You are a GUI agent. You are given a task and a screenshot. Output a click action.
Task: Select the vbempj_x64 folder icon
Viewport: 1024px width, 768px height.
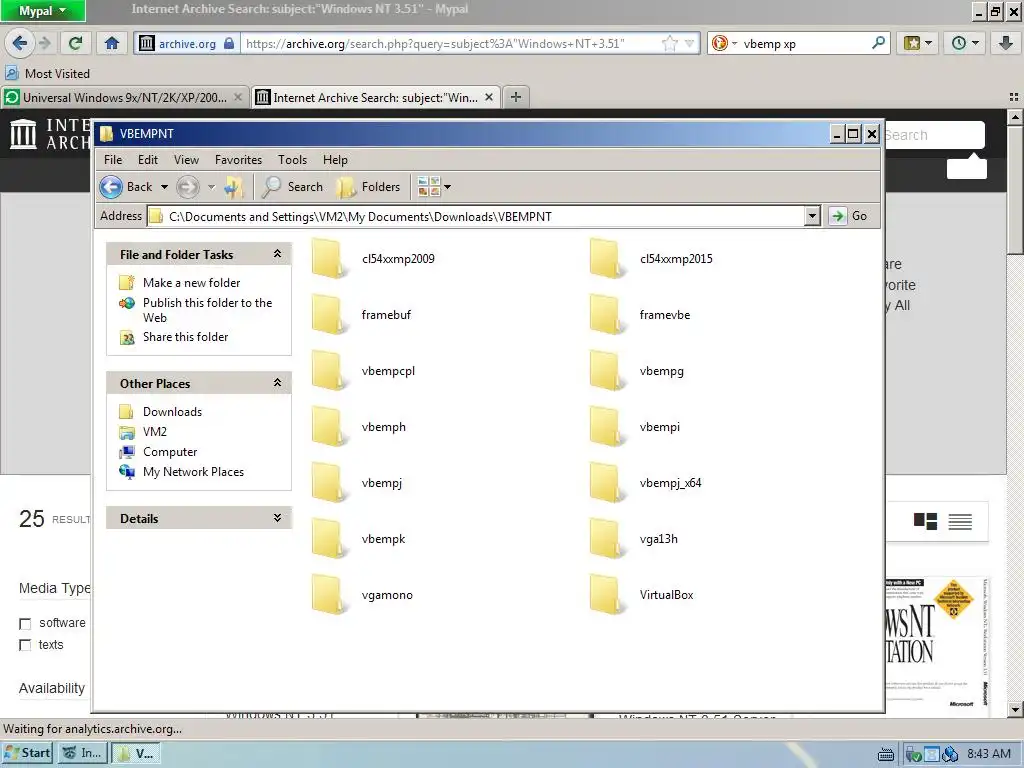(x=606, y=483)
